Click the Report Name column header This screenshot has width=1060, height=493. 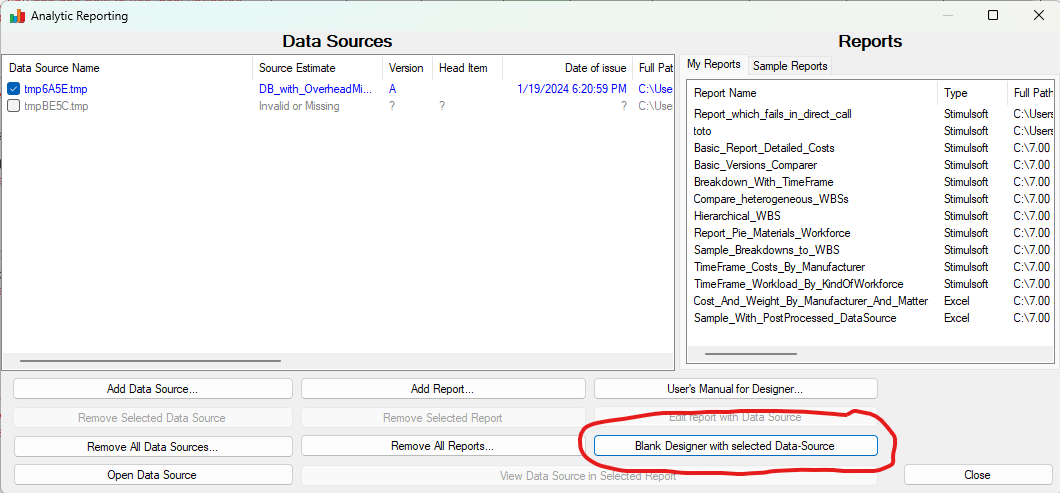click(x=725, y=93)
